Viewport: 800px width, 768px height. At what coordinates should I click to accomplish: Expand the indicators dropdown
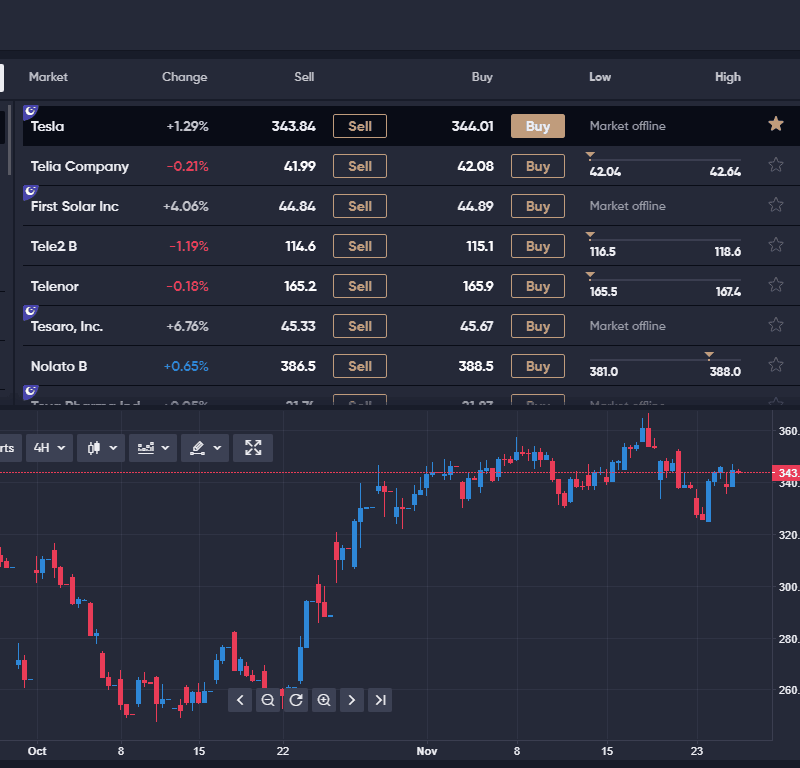pyautogui.click(x=153, y=448)
